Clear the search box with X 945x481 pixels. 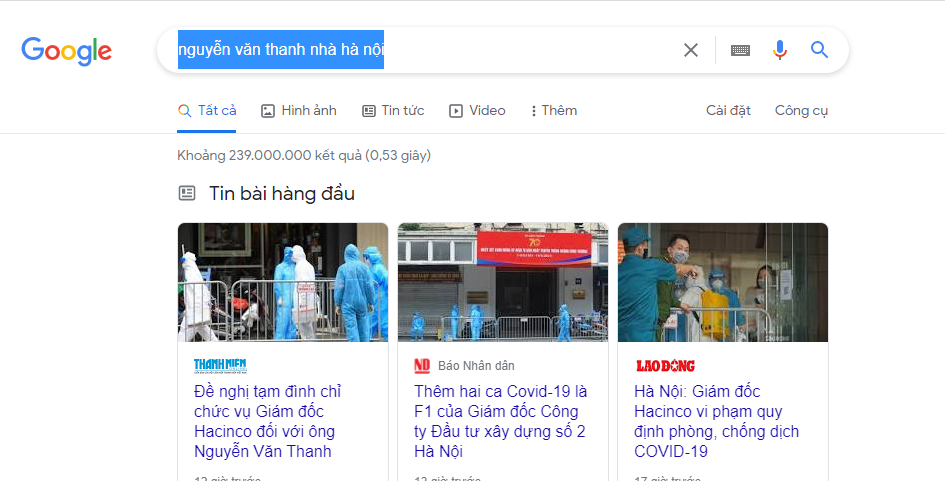point(691,50)
